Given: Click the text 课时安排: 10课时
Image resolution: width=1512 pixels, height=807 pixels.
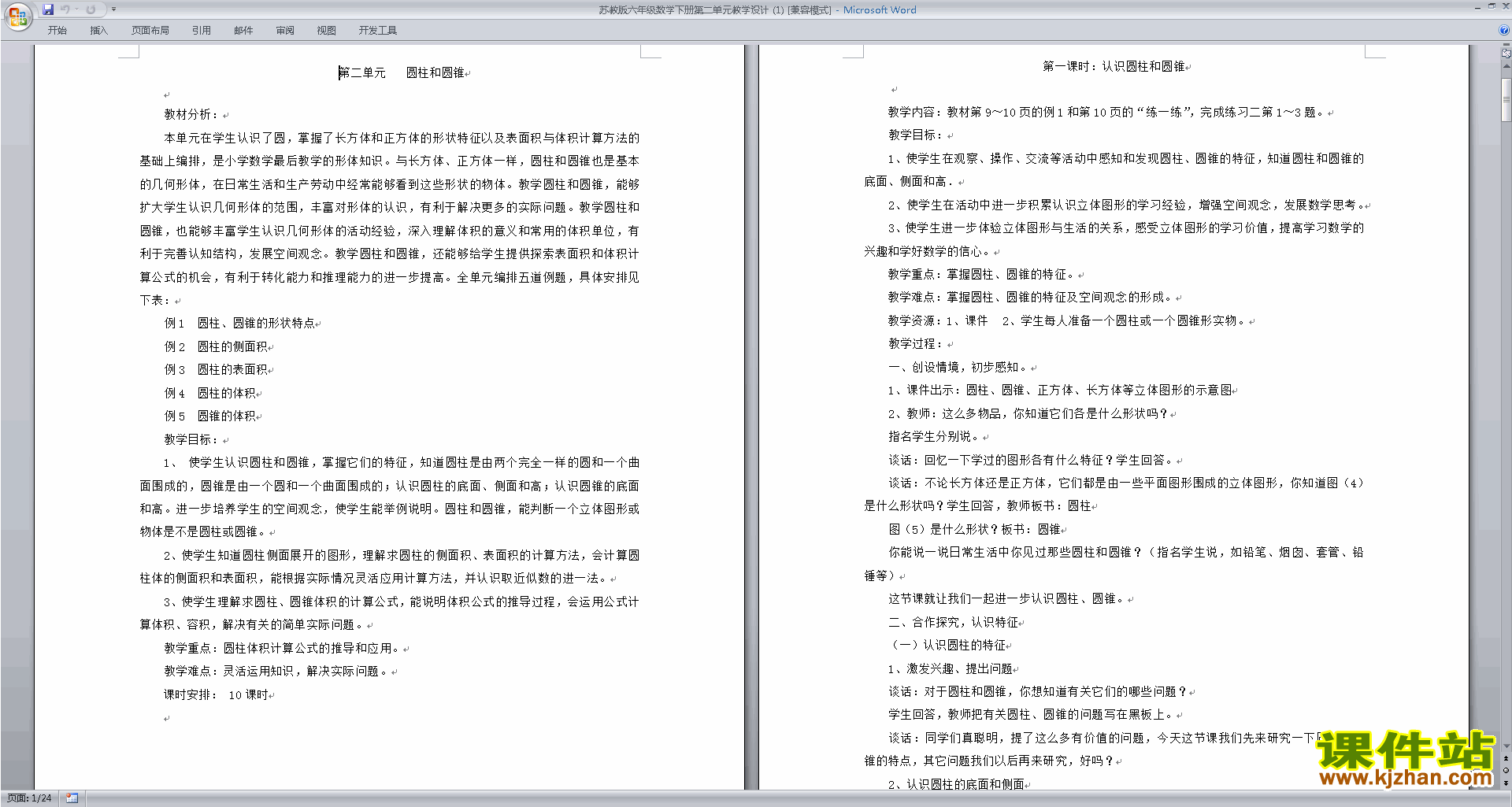Looking at the screenshot, I should (217, 695).
